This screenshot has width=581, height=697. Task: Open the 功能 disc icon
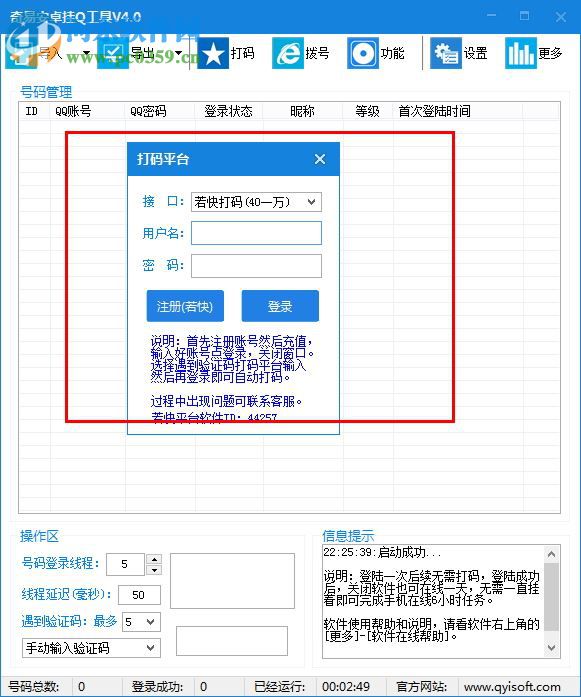[363, 53]
